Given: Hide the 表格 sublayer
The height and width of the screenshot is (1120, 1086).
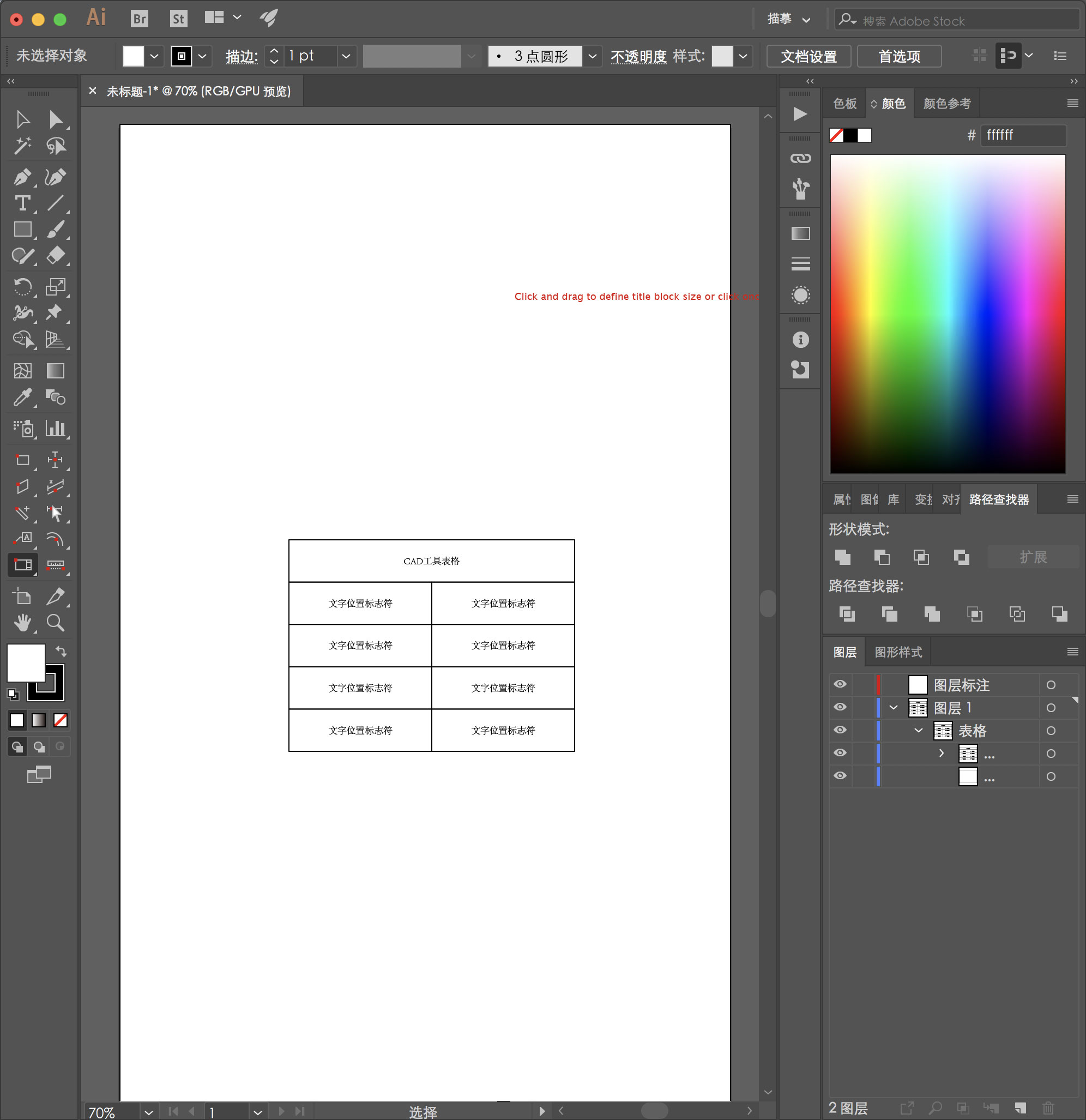Looking at the screenshot, I should point(840,730).
